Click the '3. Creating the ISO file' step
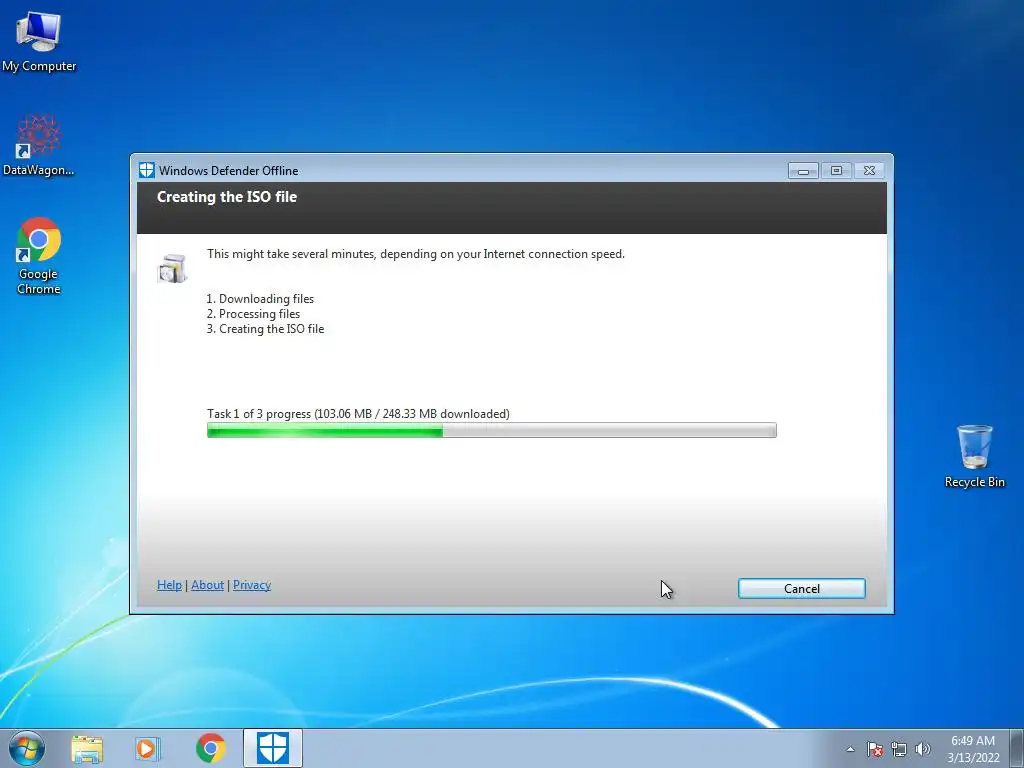 coord(265,328)
